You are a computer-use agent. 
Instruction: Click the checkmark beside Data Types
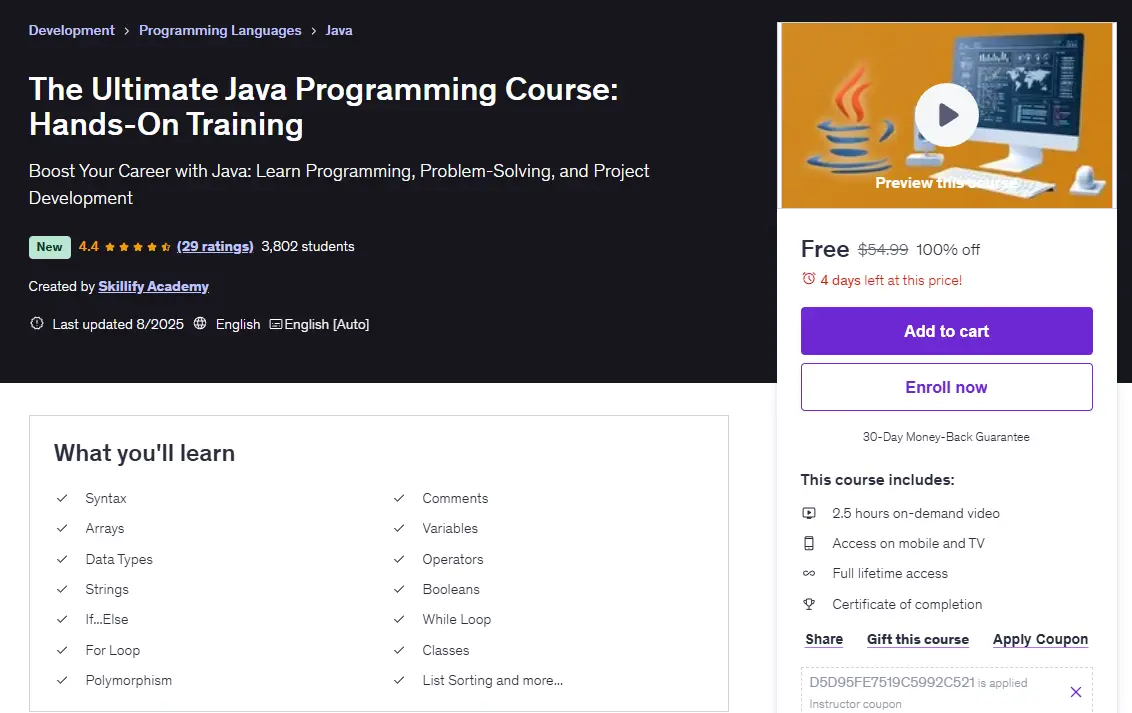click(x=62, y=559)
